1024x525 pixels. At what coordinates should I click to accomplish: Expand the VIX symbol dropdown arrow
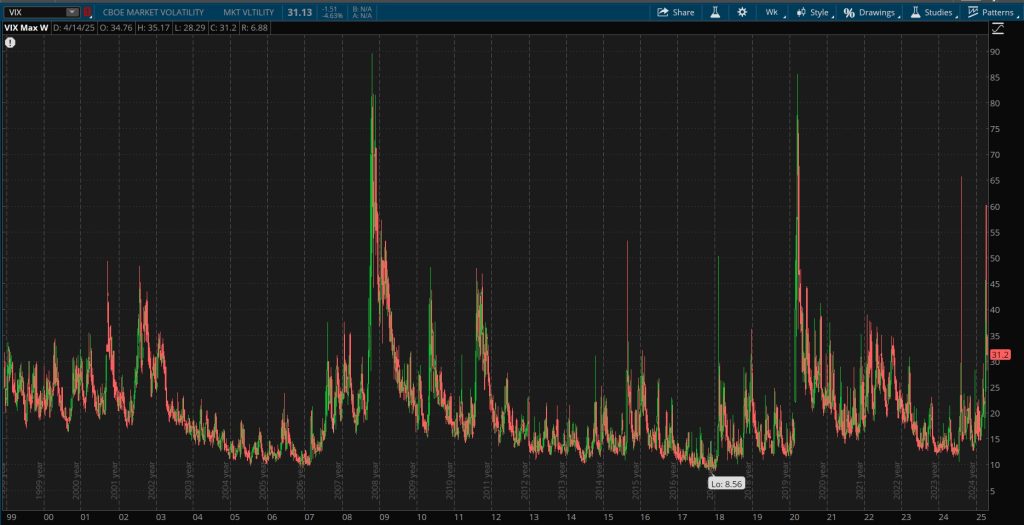[71, 12]
